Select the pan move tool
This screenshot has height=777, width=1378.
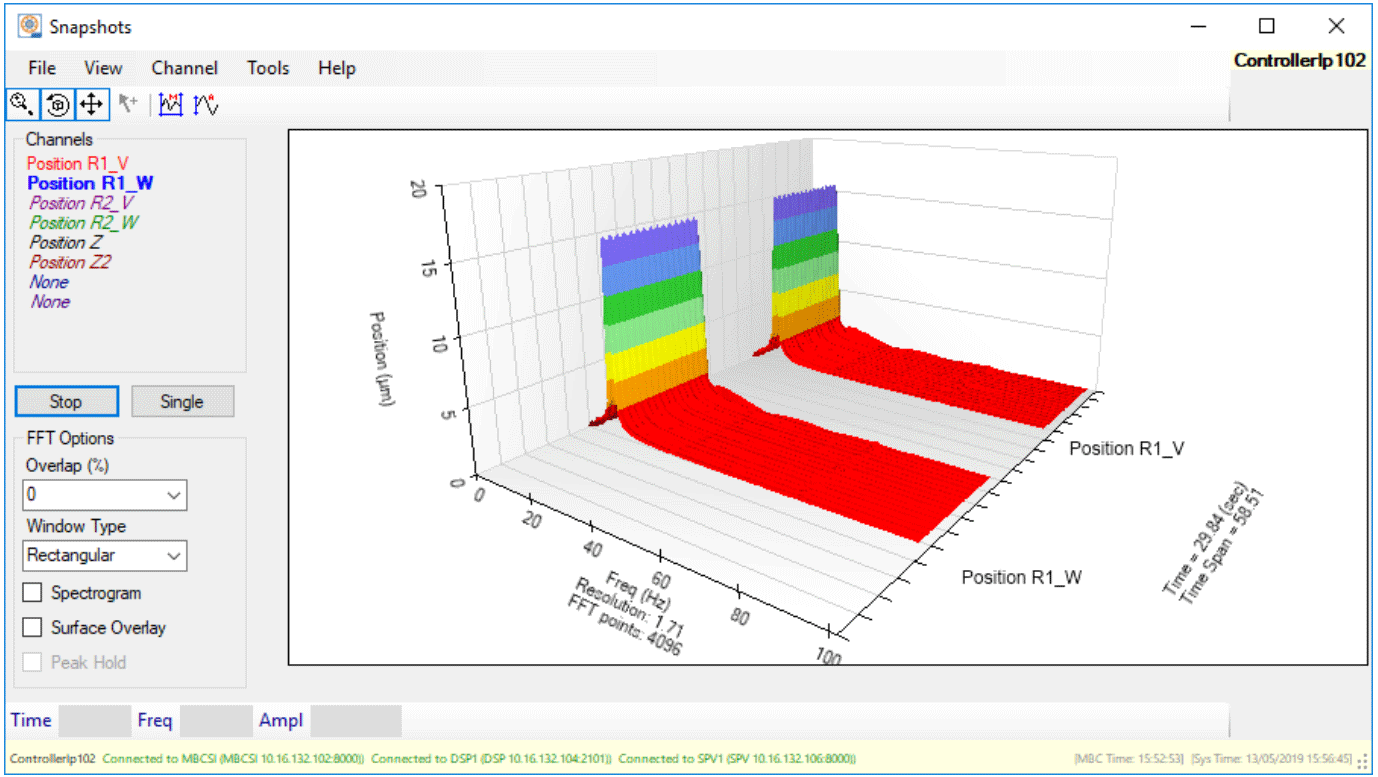(91, 104)
